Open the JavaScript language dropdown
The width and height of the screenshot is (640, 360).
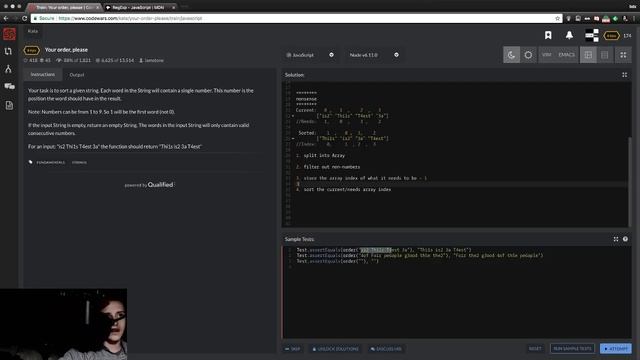[x=310, y=55]
